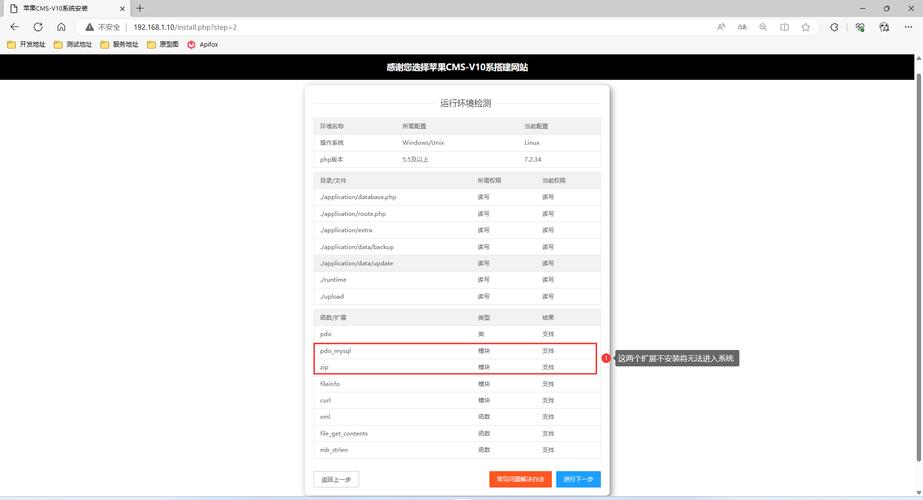Reload the page with the refresh icon
Screen dimensions: 923x500
[38, 27]
